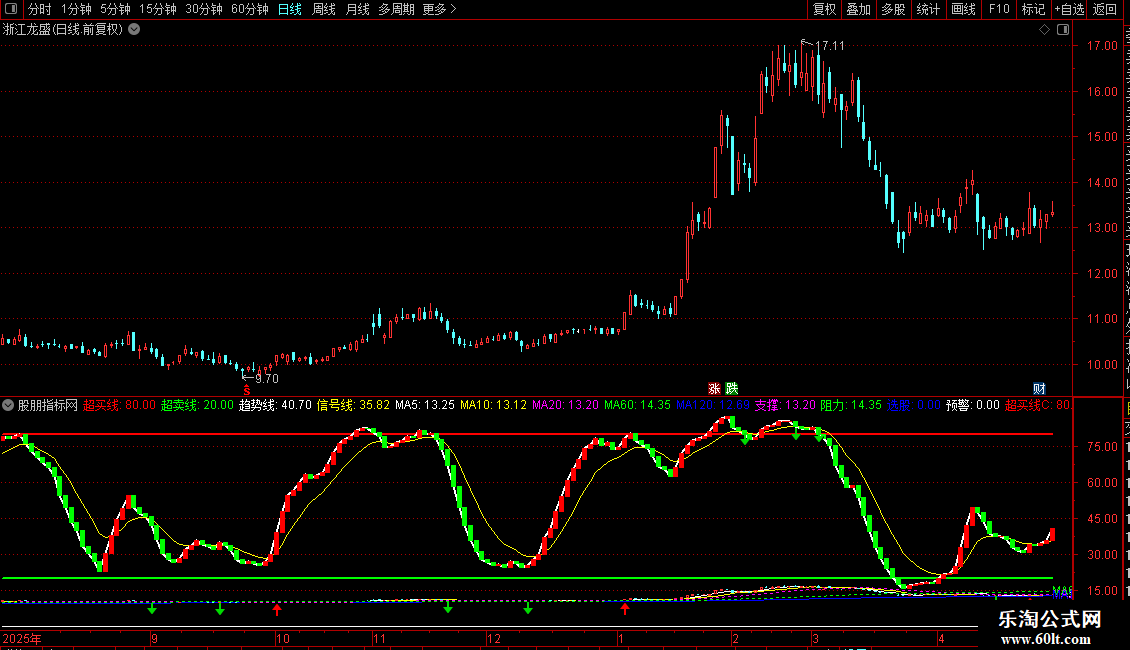Open 多周期 multi-period view
The height and width of the screenshot is (650, 1130).
point(396,9)
